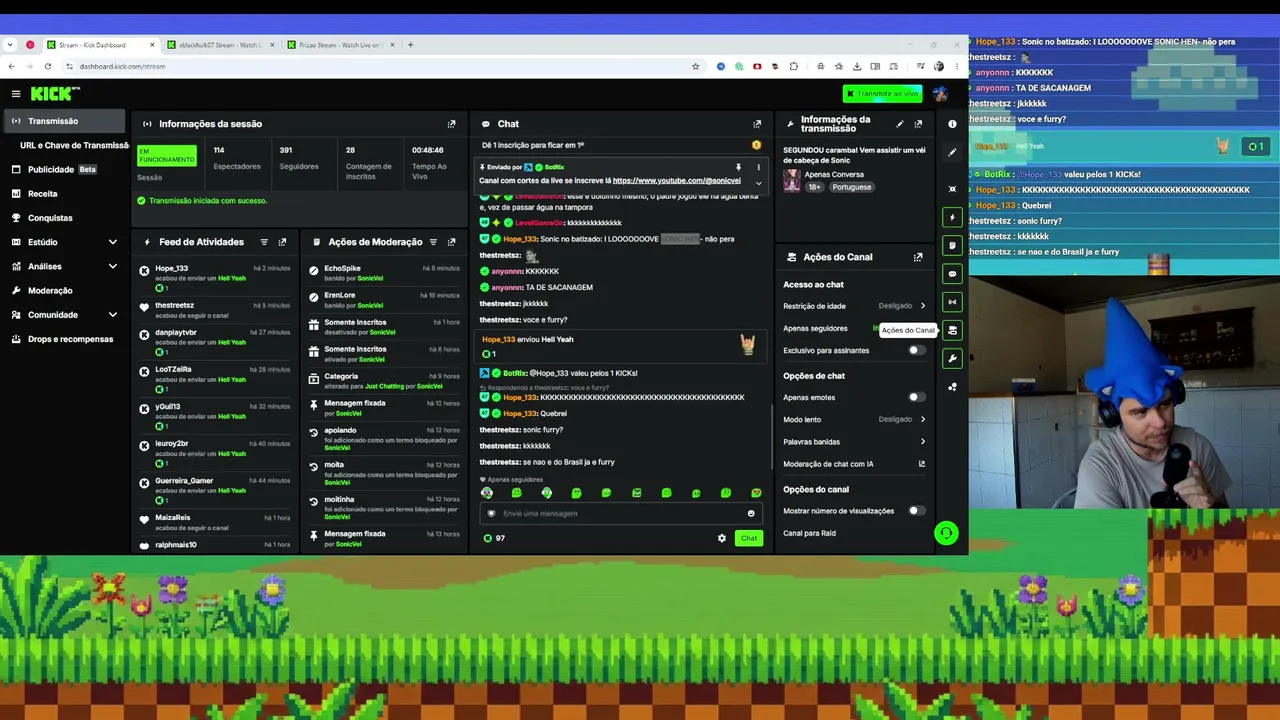Click the browser address bar
Image resolution: width=1280 pixels, height=720 pixels.
(375, 67)
